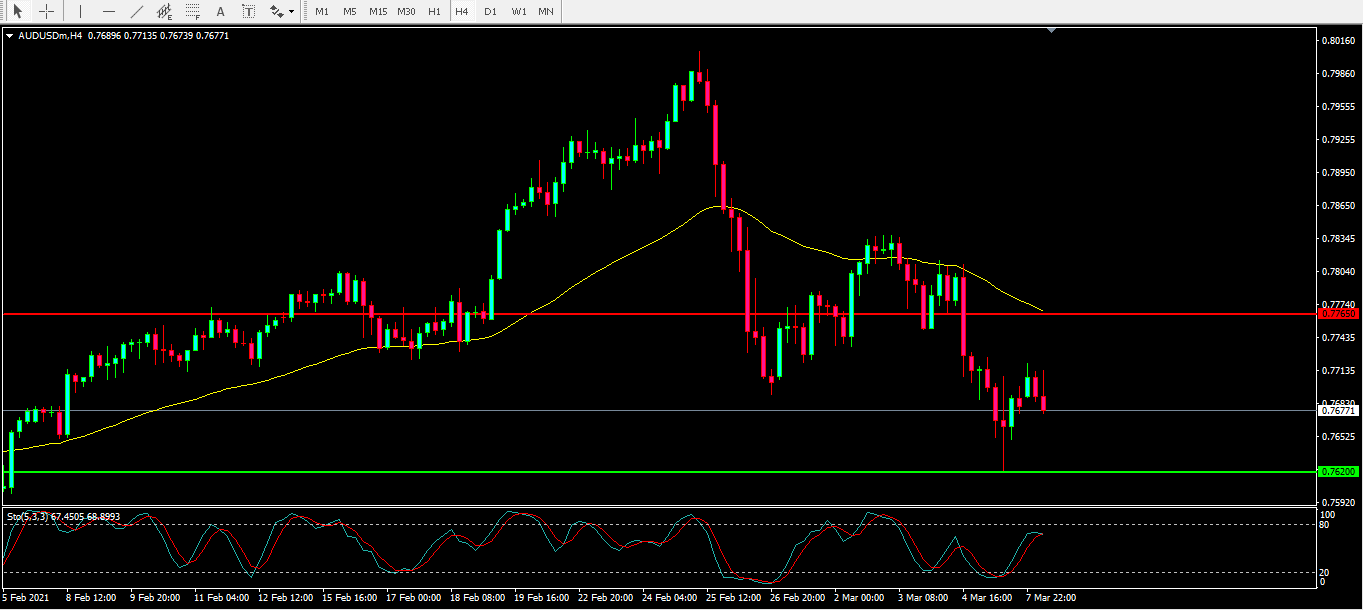The image size is (1363, 611).
Task: Set chart to MN monthly timeframe
Action: tap(546, 12)
